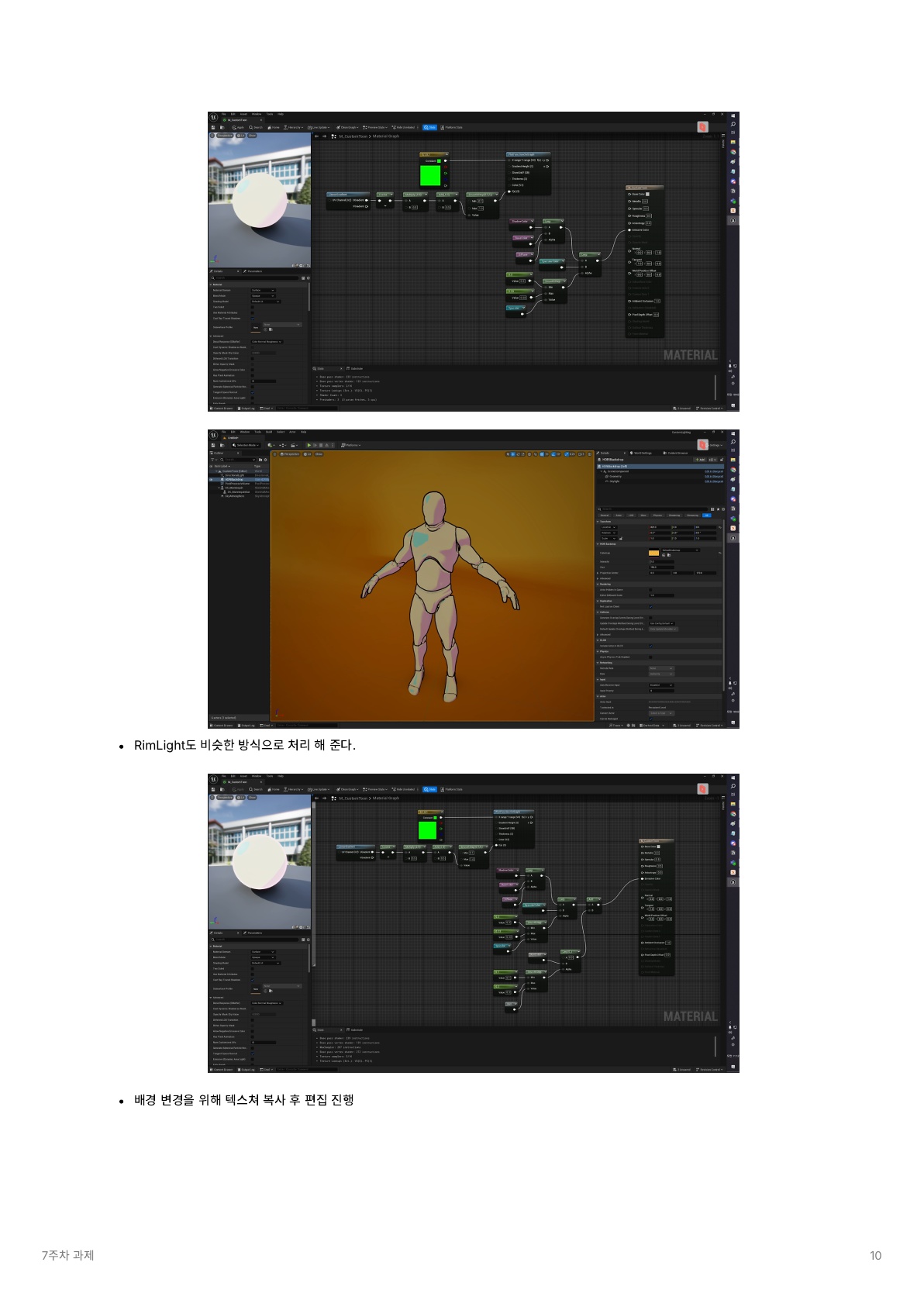
Task: Click green Constant node swatch in last material graph
Action: click(x=428, y=830)
